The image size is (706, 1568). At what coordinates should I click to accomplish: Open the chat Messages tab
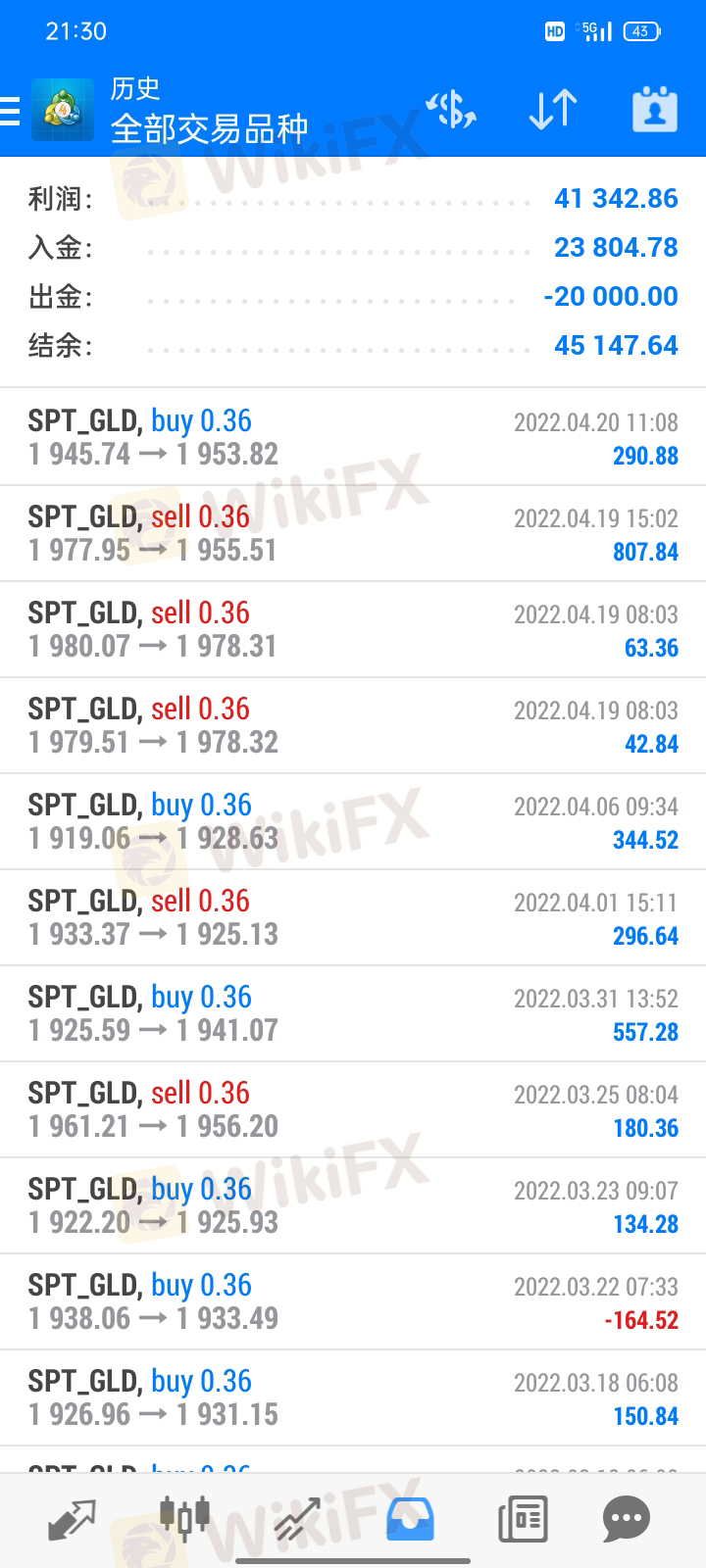tap(626, 1519)
